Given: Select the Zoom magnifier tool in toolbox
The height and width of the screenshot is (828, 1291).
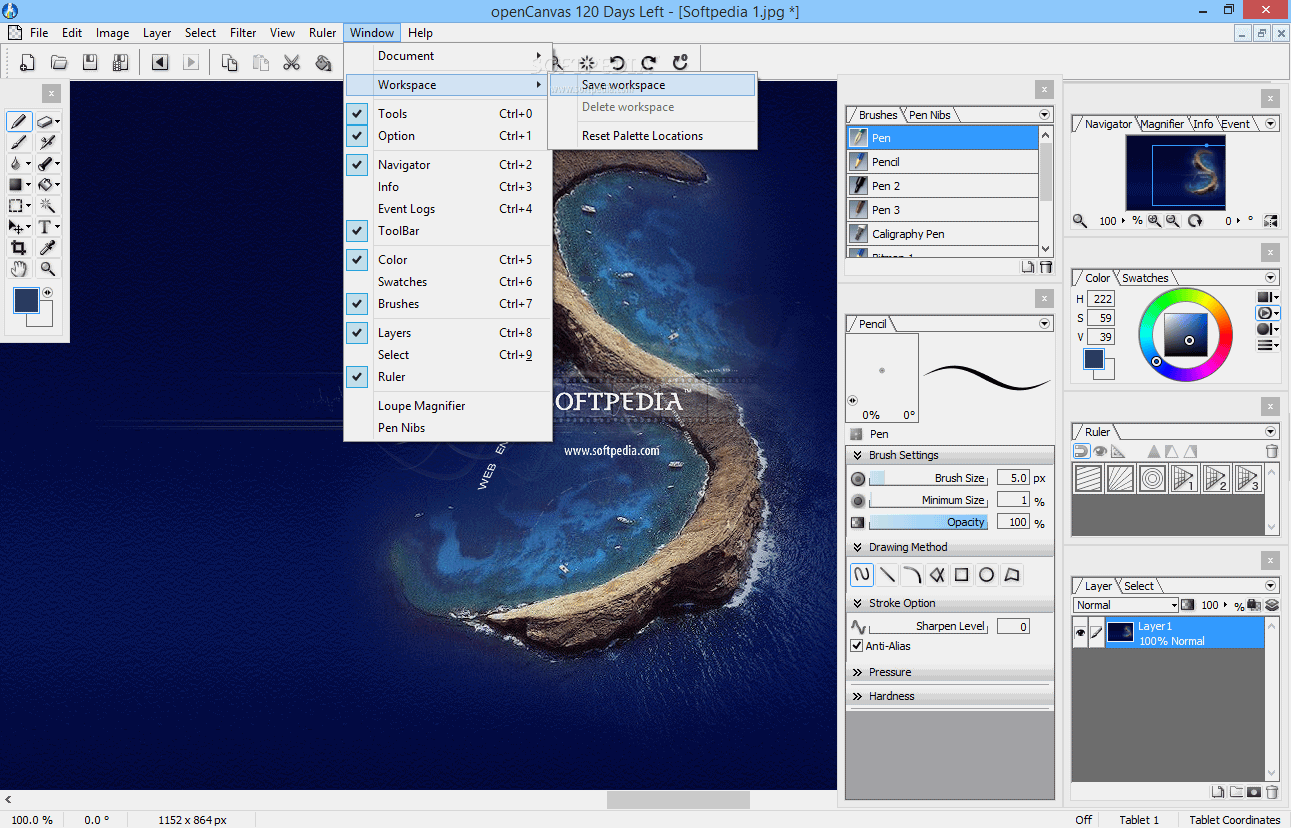Looking at the screenshot, I should pyautogui.click(x=47, y=269).
